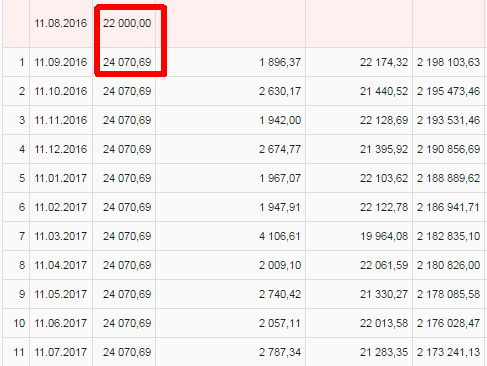
Task: Click value 22 128,69
Action: 384,120
